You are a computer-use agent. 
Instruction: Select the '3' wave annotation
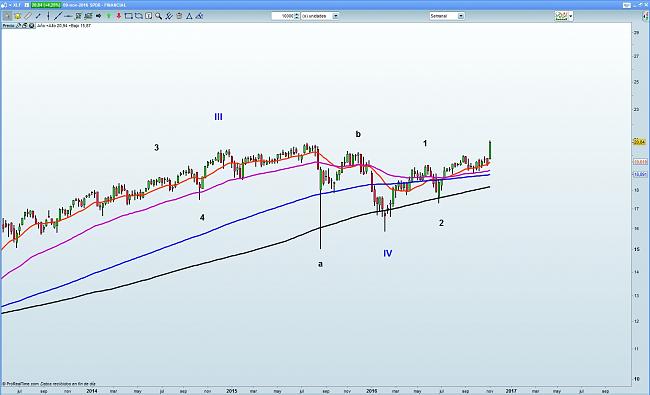156,148
